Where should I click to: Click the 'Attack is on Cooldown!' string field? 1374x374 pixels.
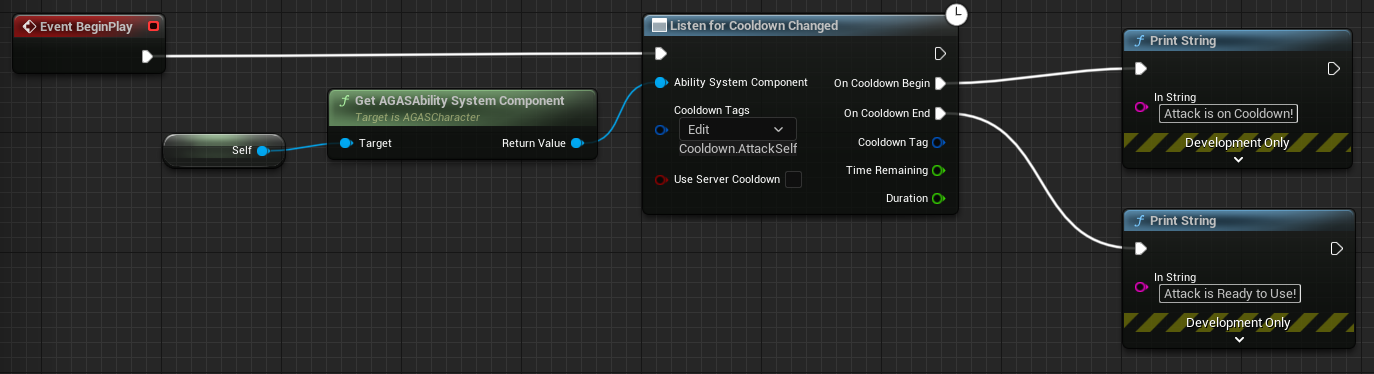click(1228, 113)
